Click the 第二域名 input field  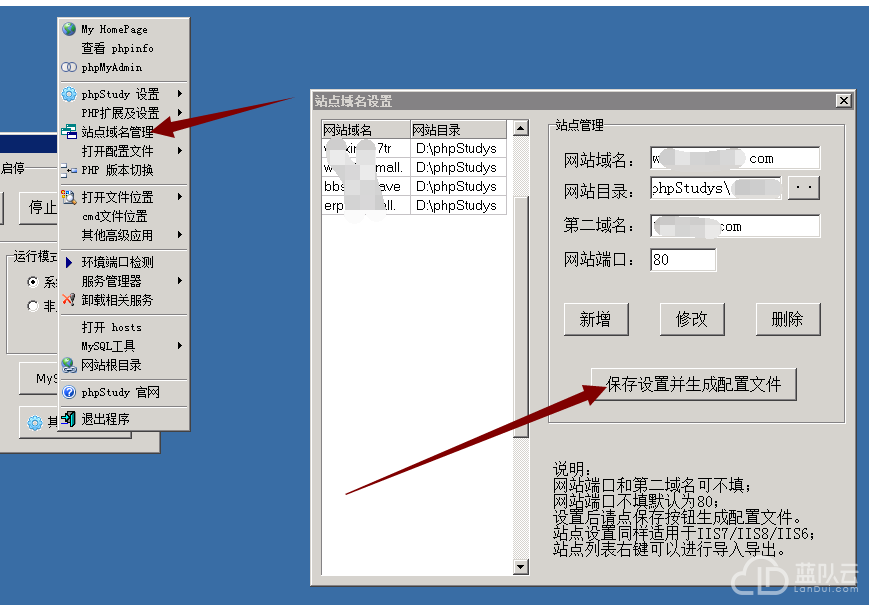[x=735, y=226]
